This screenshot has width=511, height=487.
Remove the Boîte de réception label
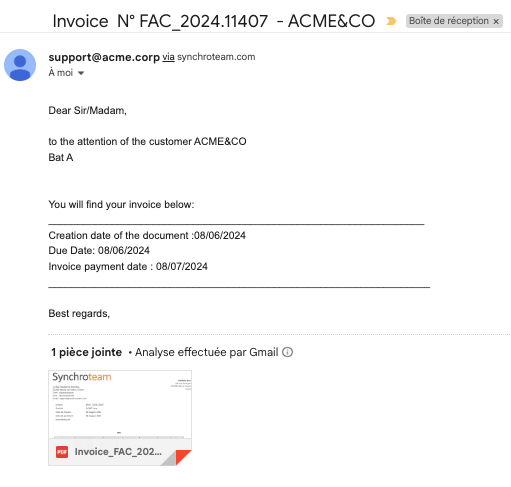tap(496, 22)
